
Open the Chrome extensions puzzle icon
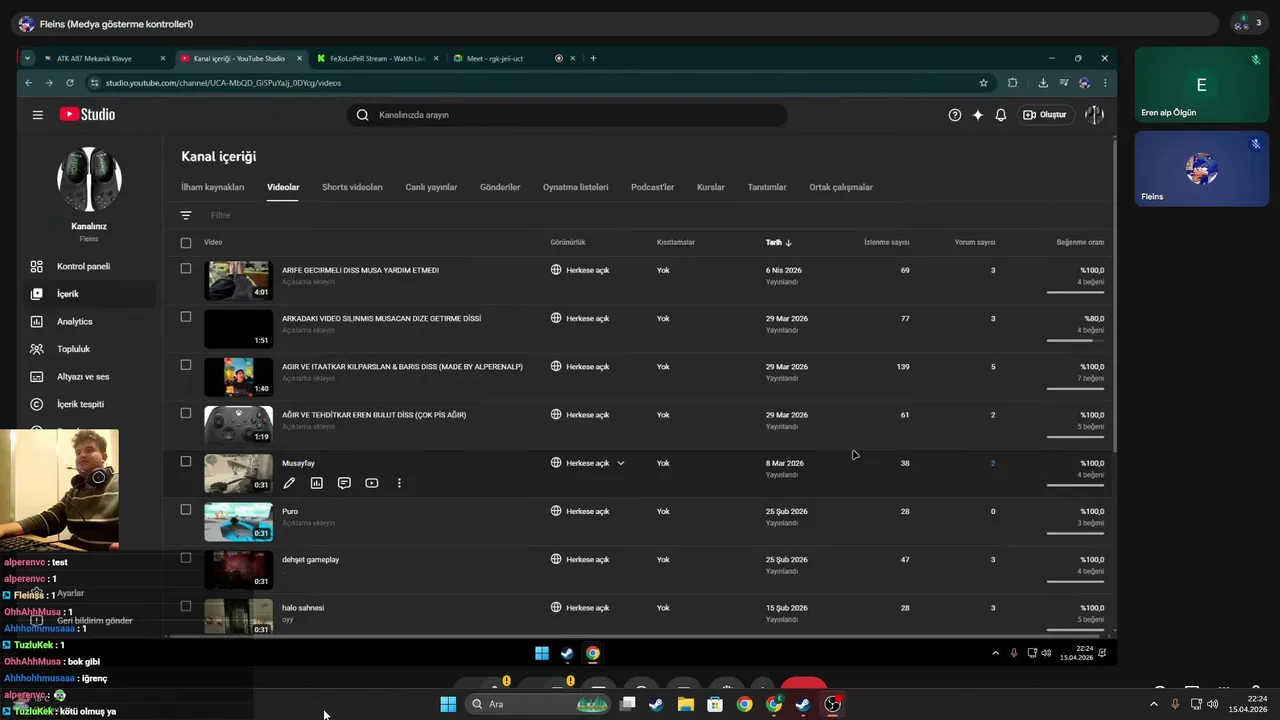(x=1012, y=83)
